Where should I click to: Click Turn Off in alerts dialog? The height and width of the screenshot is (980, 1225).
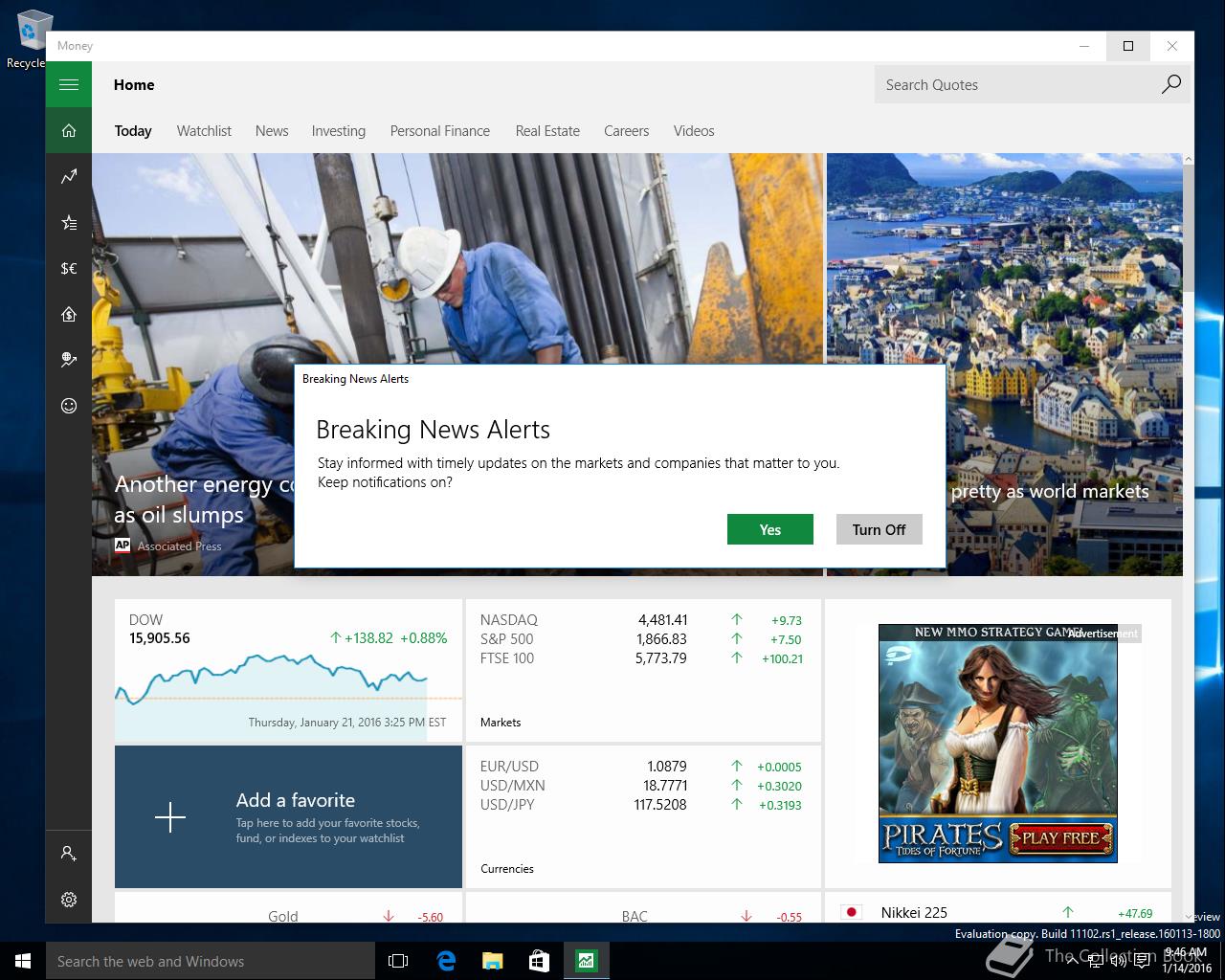pos(880,529)
